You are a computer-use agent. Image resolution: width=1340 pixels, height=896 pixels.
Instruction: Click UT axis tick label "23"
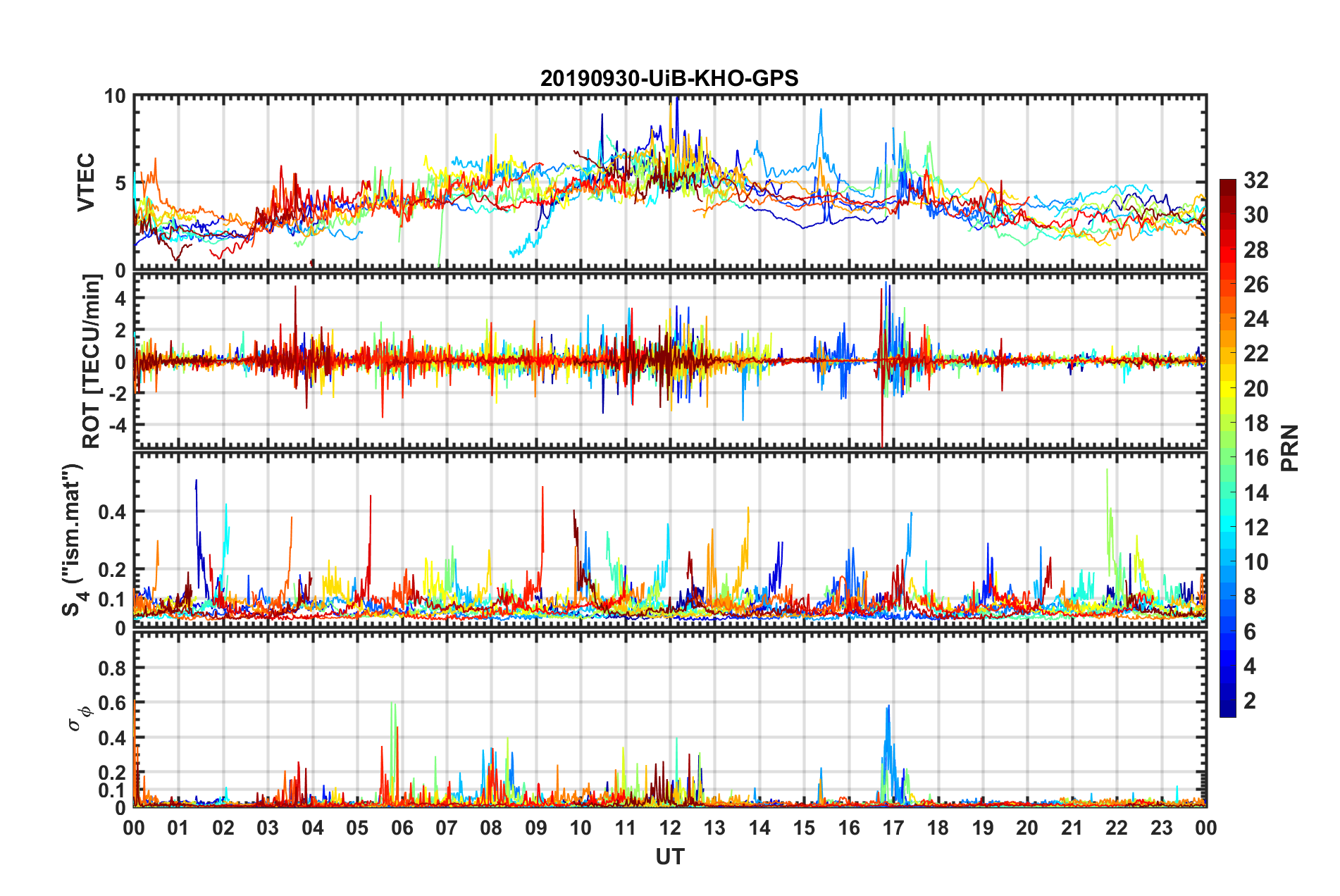[x=1161, y=828]
